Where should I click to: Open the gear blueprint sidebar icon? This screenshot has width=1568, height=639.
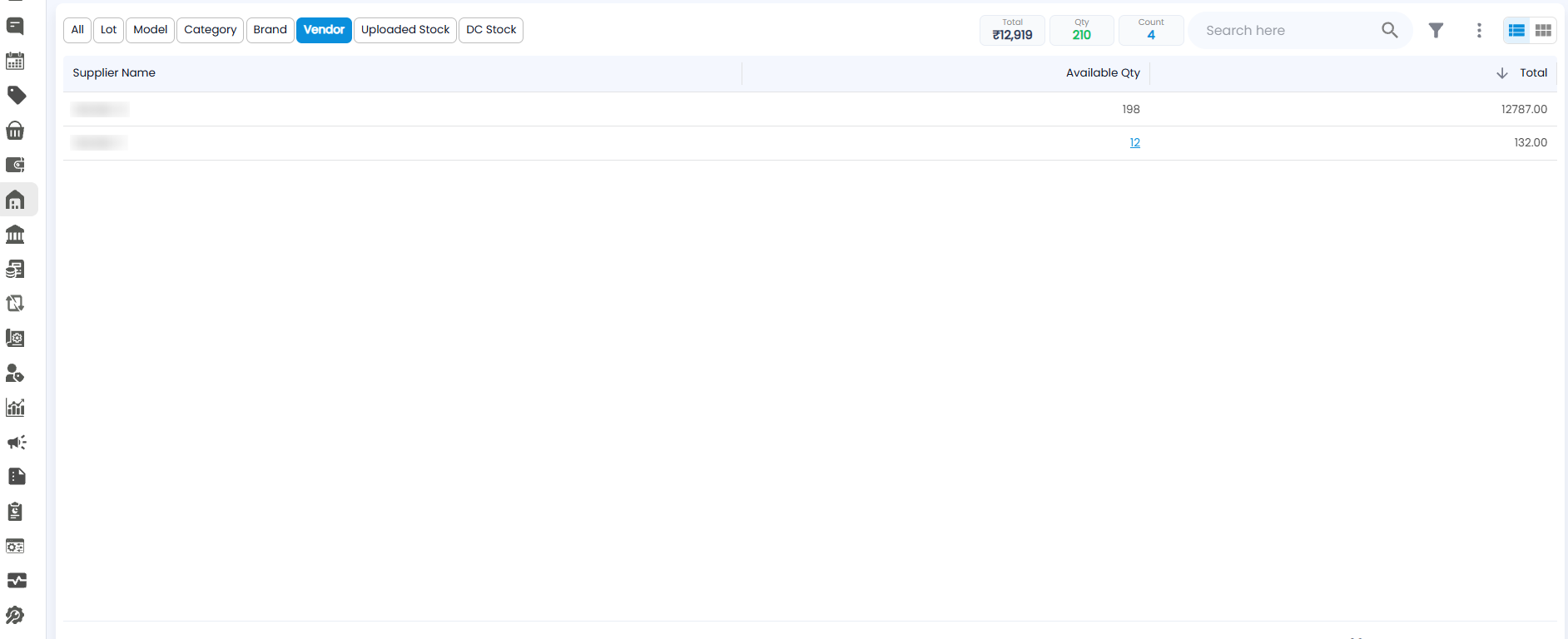[x=15, y=339]
